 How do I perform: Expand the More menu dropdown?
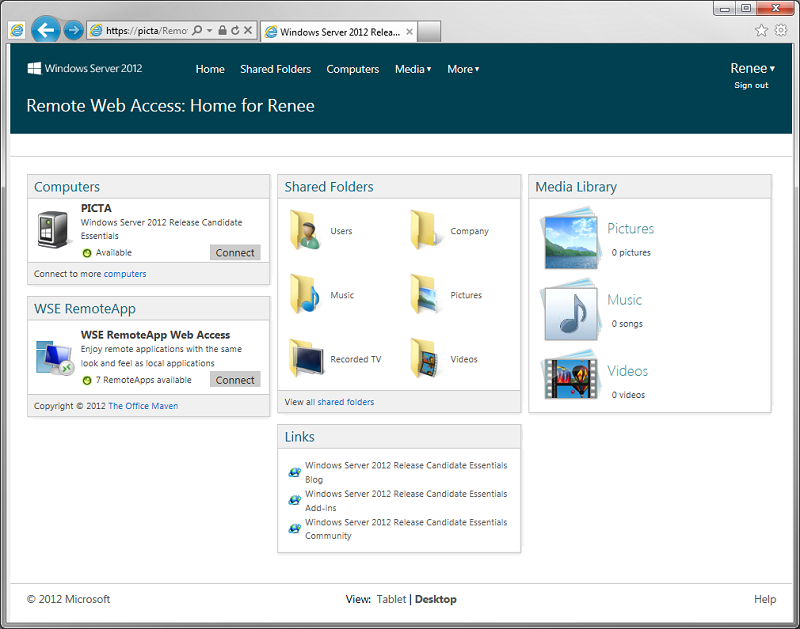(463, 69)
